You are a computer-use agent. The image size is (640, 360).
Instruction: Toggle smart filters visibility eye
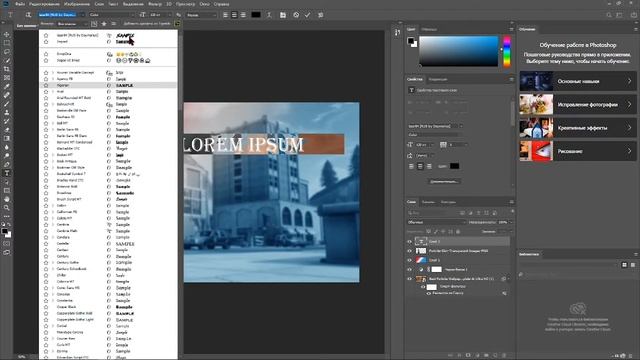coord(422,287)
